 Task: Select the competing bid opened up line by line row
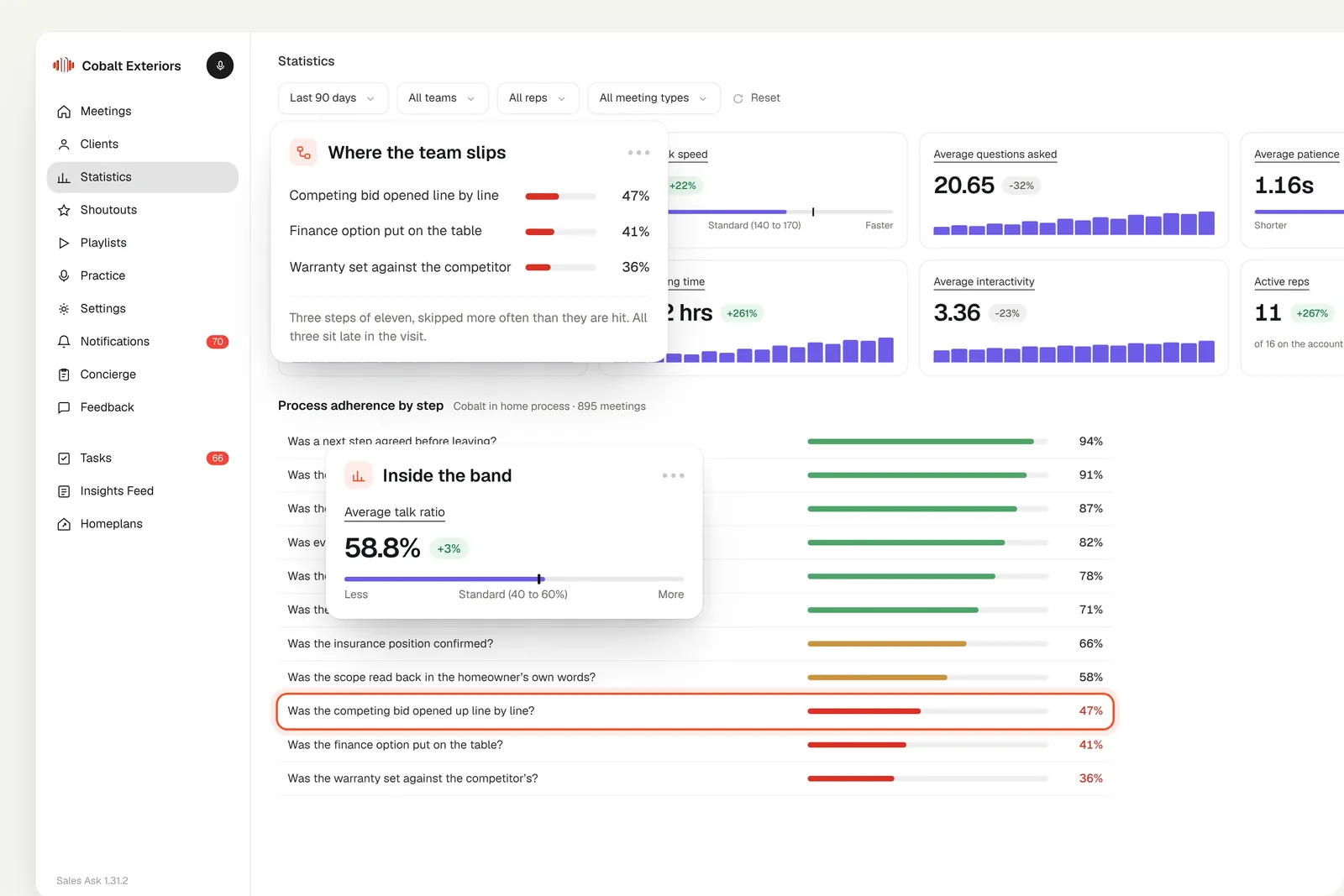click(695, 711)
